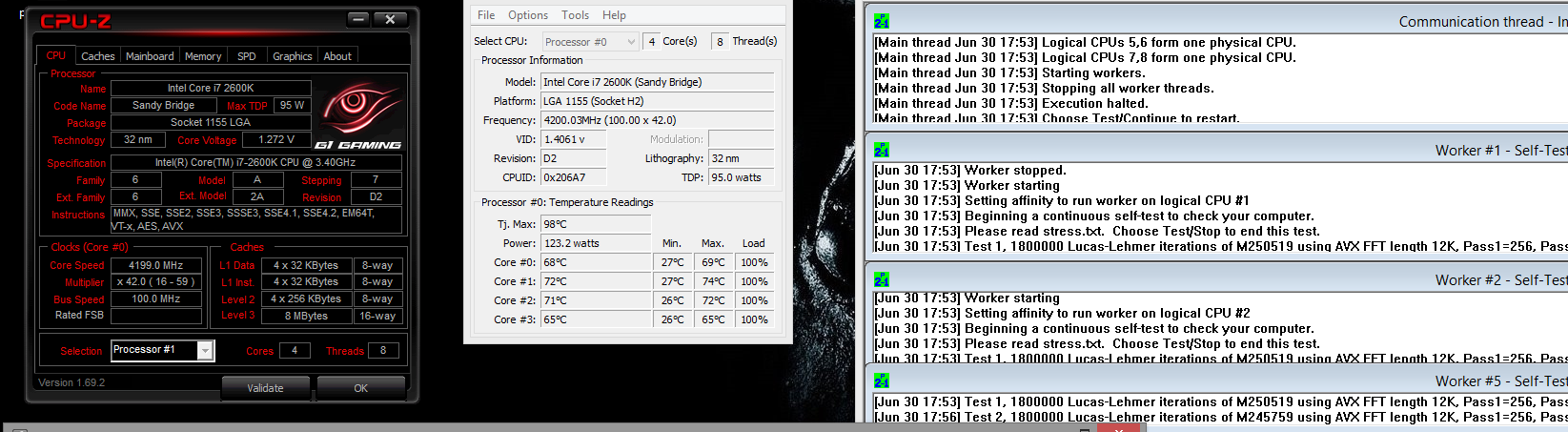Click the Worker stopped log line
This screenshot has height=432, width=1568.
pyautogui.click(x=970, y=170)
